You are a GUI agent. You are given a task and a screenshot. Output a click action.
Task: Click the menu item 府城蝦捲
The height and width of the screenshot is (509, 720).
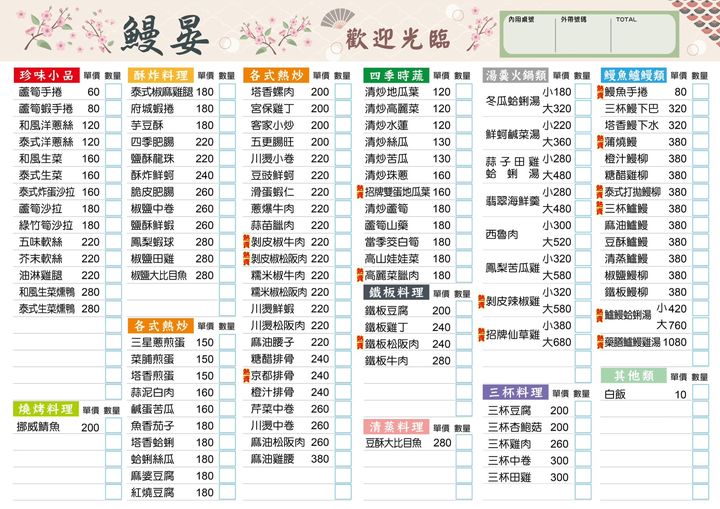pos(152,108)
